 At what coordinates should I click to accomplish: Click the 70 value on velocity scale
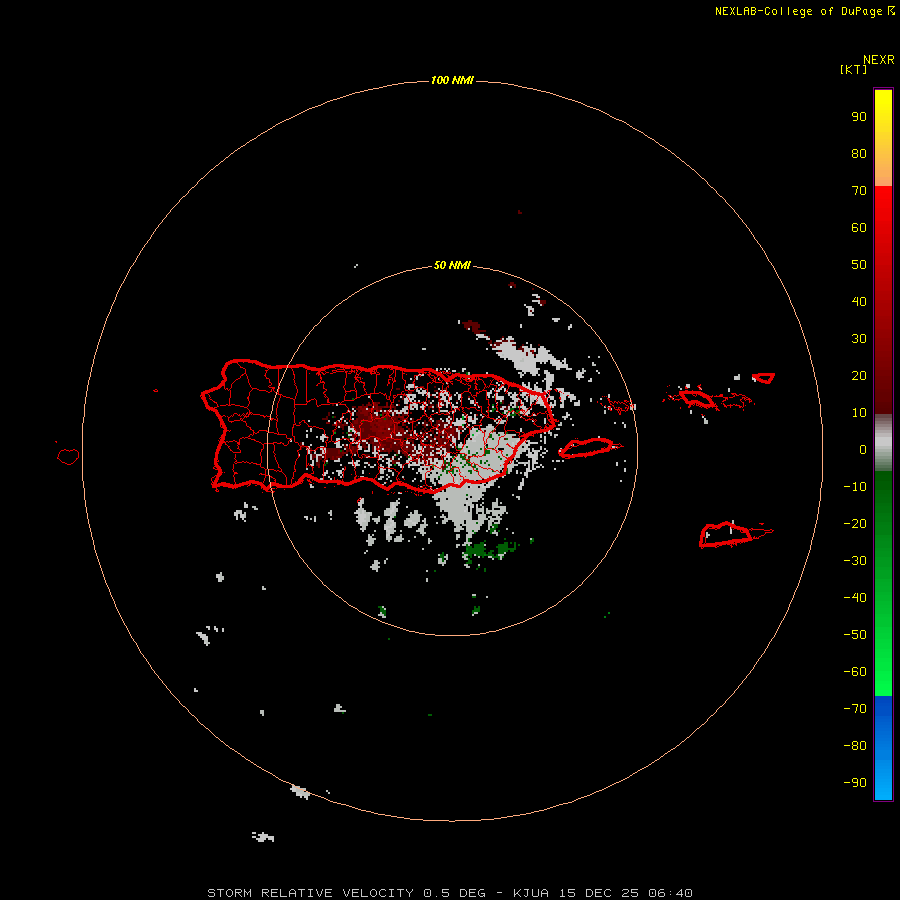(859, 191)
